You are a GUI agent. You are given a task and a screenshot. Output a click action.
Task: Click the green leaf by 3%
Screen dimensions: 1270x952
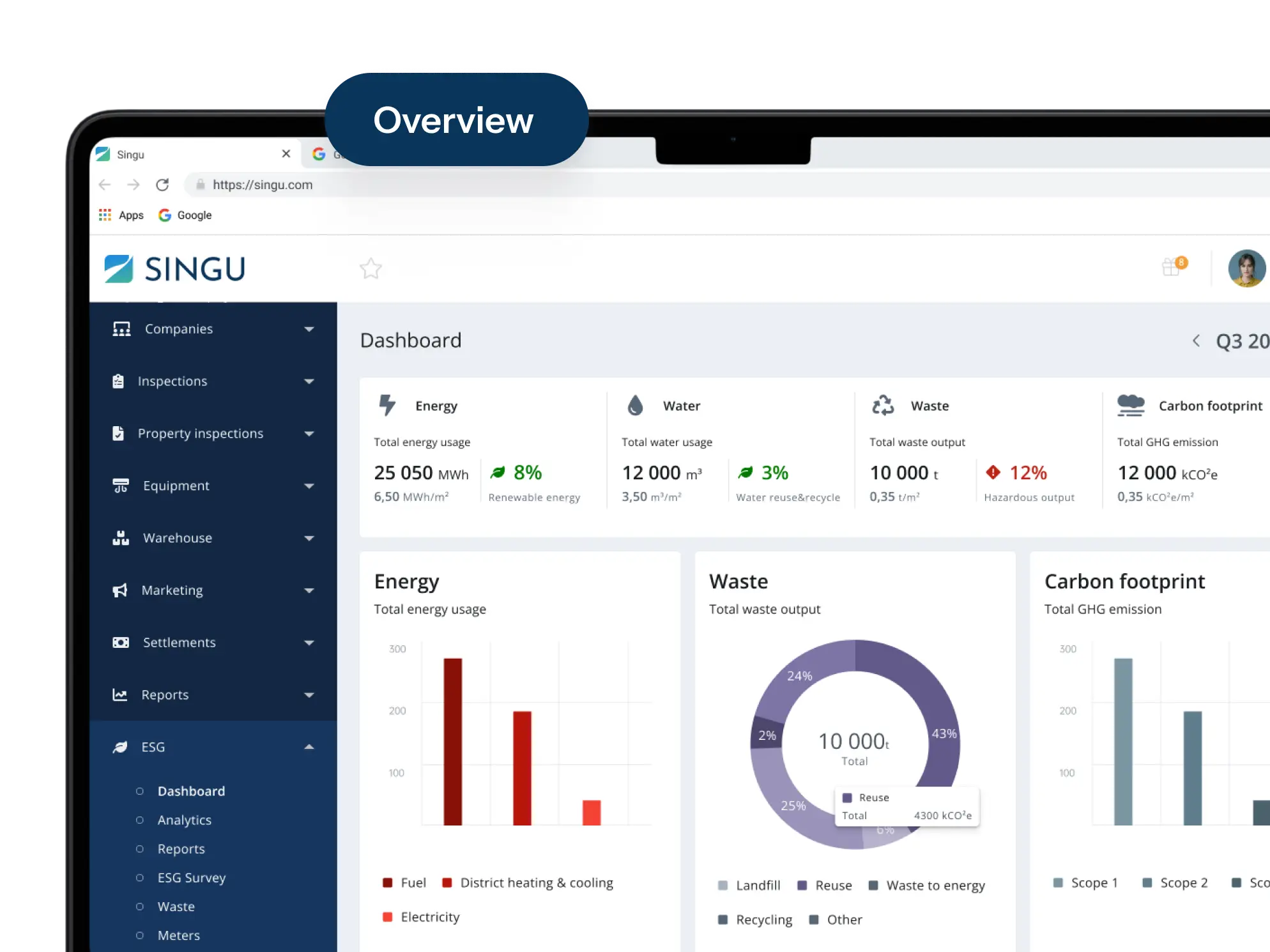[746, 473]
